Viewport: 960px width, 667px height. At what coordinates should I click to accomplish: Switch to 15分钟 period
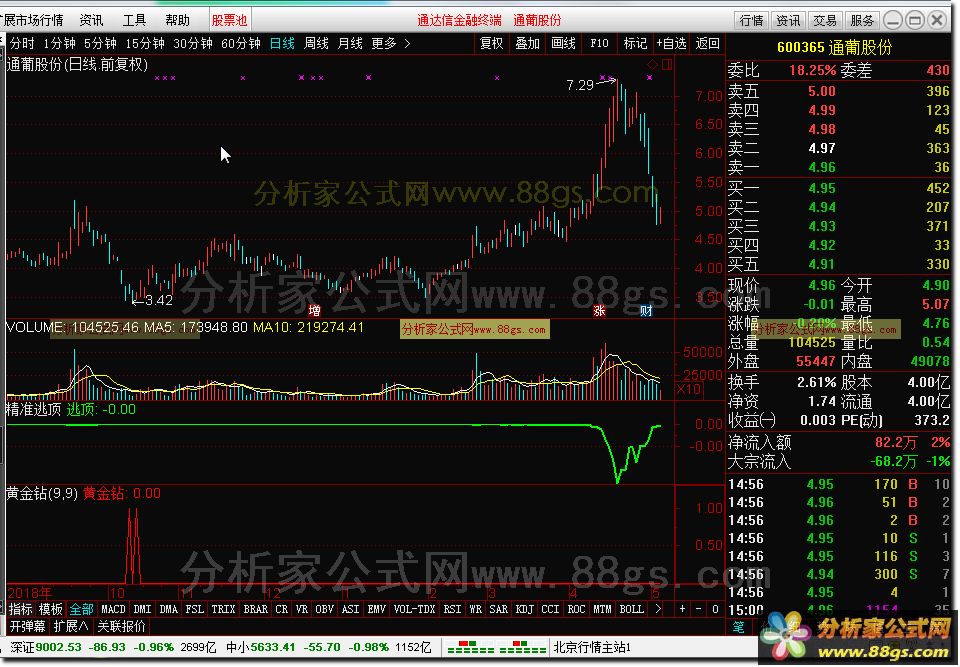pyautogui.click(x=145, y=43)
